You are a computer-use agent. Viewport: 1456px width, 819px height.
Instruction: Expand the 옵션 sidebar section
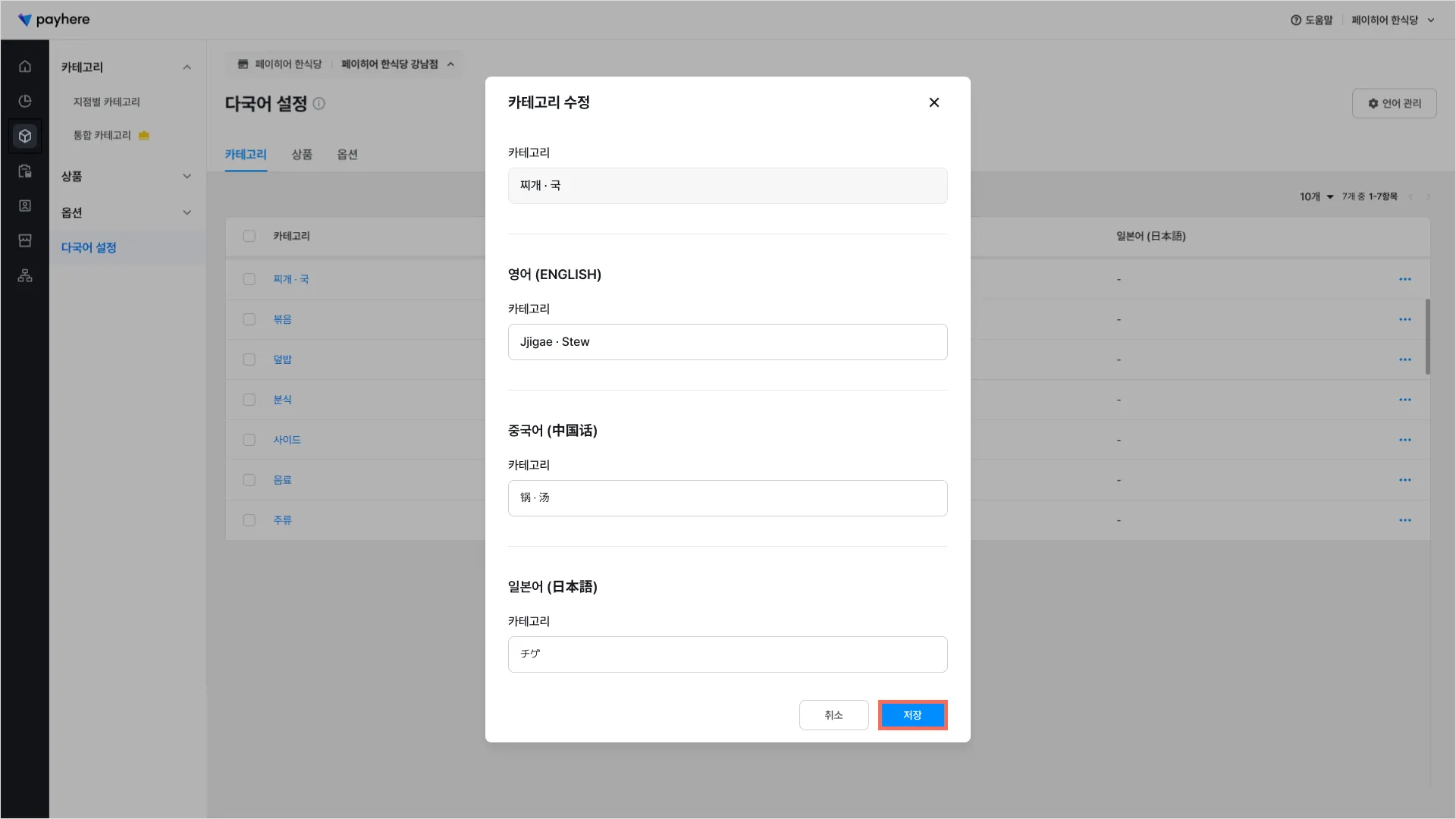(x=187, y=213)
